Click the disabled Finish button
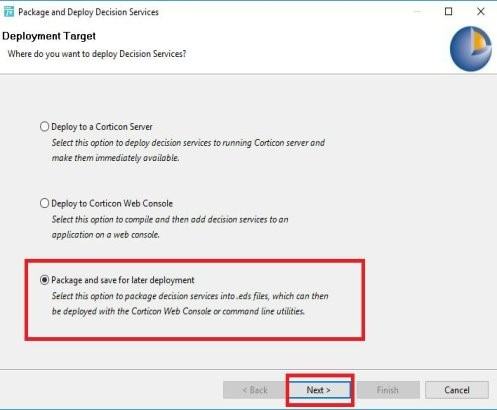The height and width of the screenshot is (410, 497). (x=388, y=390)
